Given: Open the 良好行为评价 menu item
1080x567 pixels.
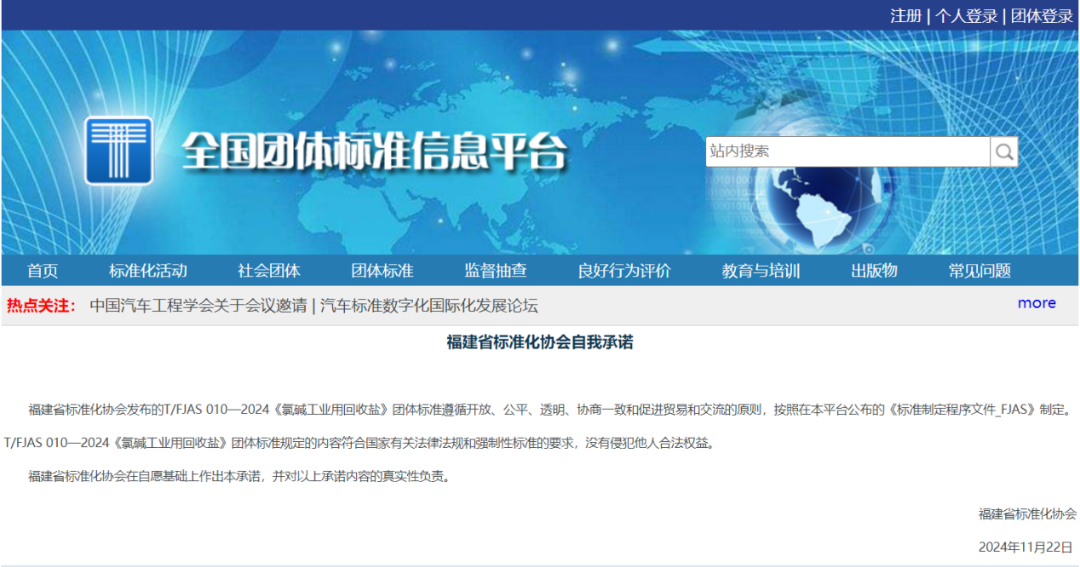Looking at the screenshot, I should tap(624, 271).
